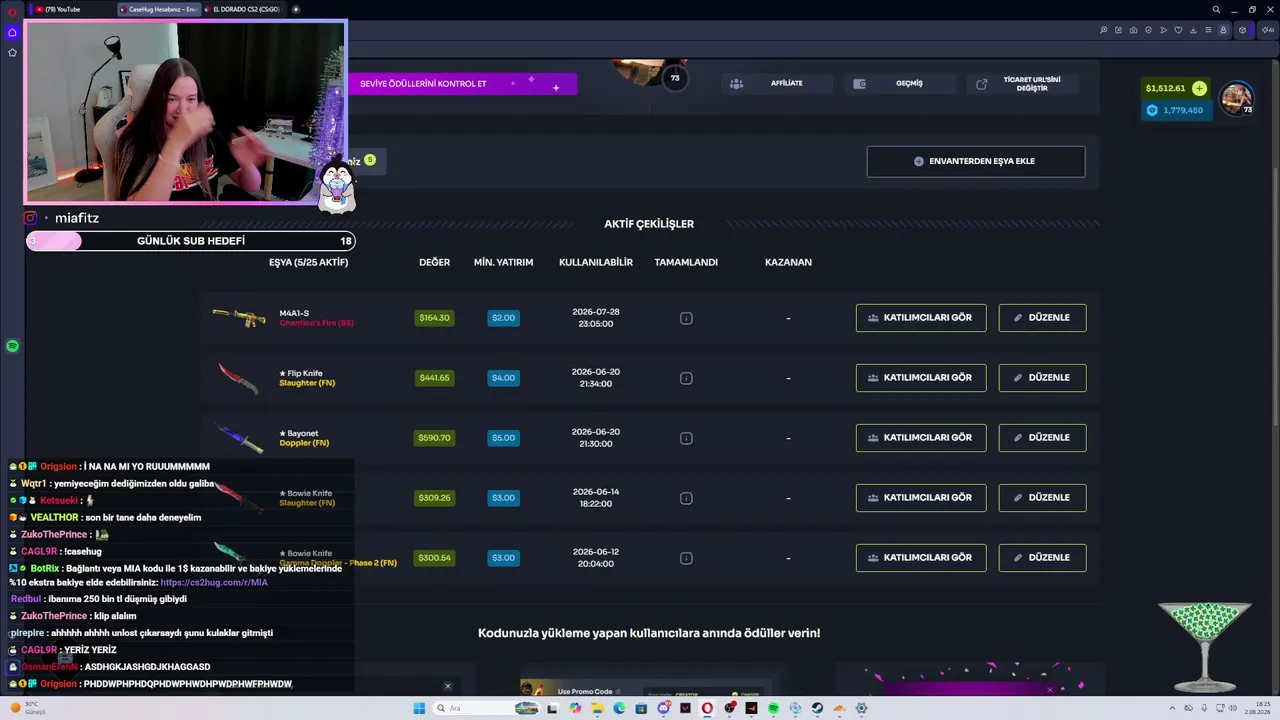
Task: View participants for the Bayonet Doppler giveaway
Action: tap(921, 438)
